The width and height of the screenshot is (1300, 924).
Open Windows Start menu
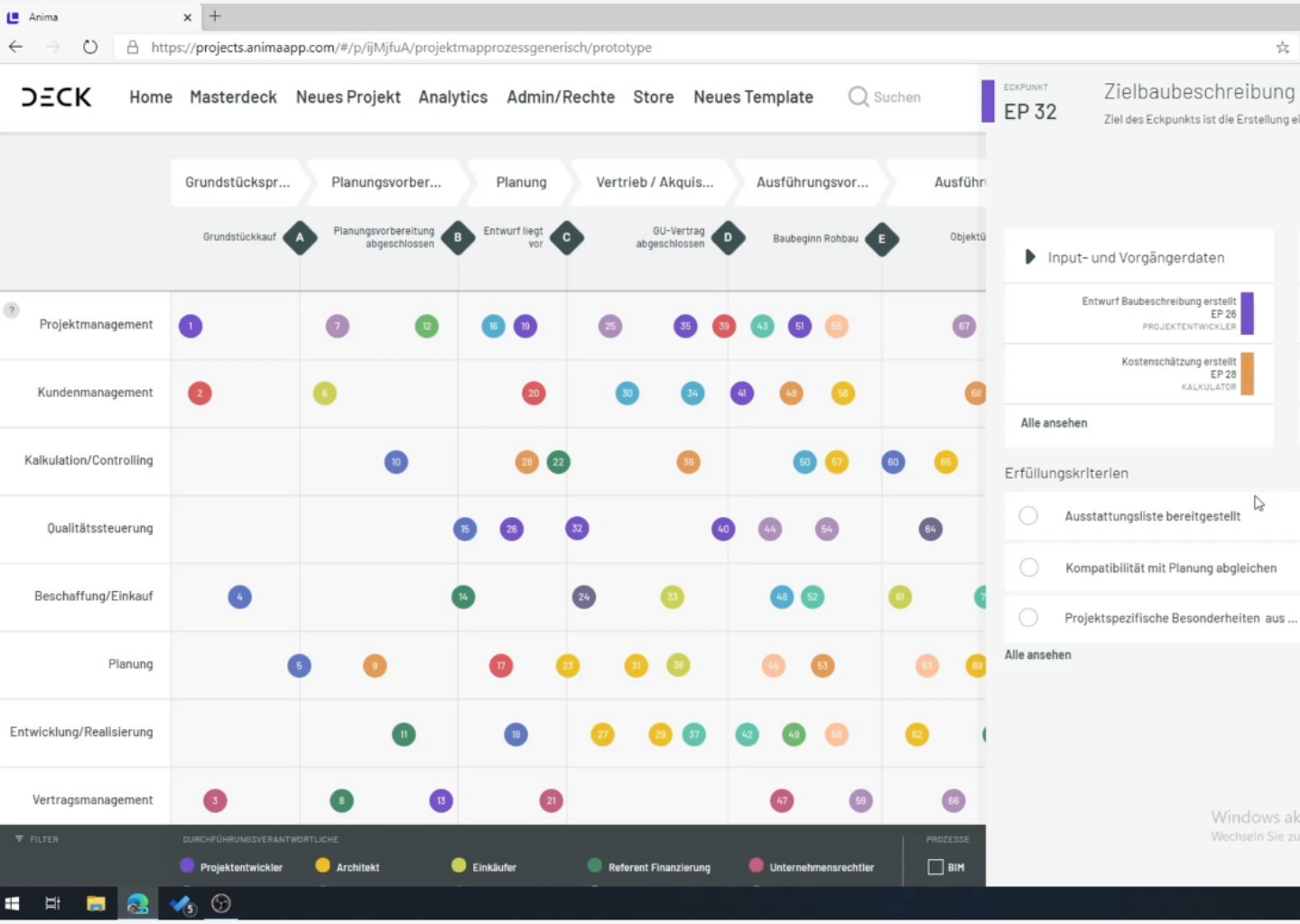coord(12,903)
